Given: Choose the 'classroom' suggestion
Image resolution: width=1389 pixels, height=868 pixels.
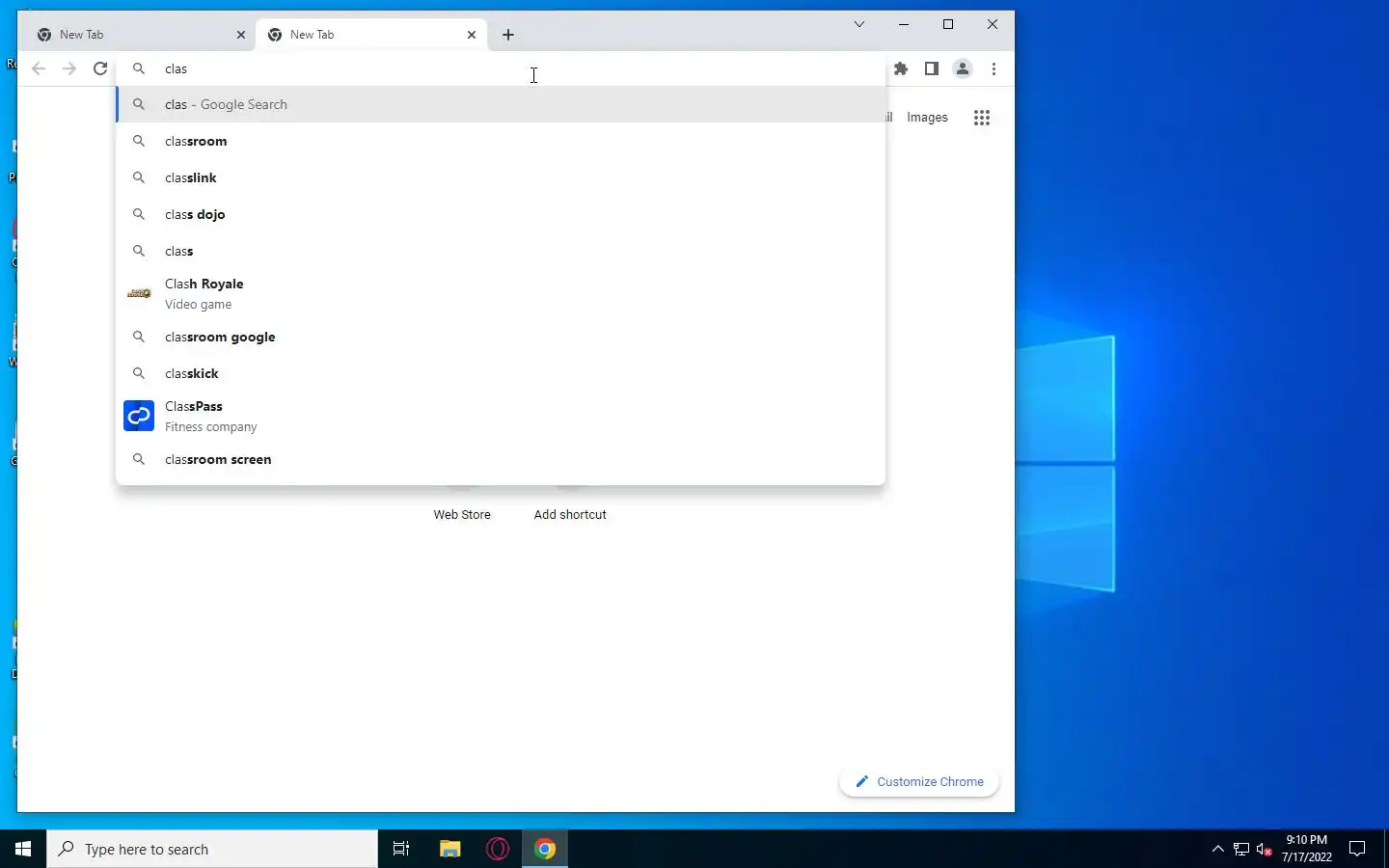Looking at the screenshot, I should (x=501, y=141).
